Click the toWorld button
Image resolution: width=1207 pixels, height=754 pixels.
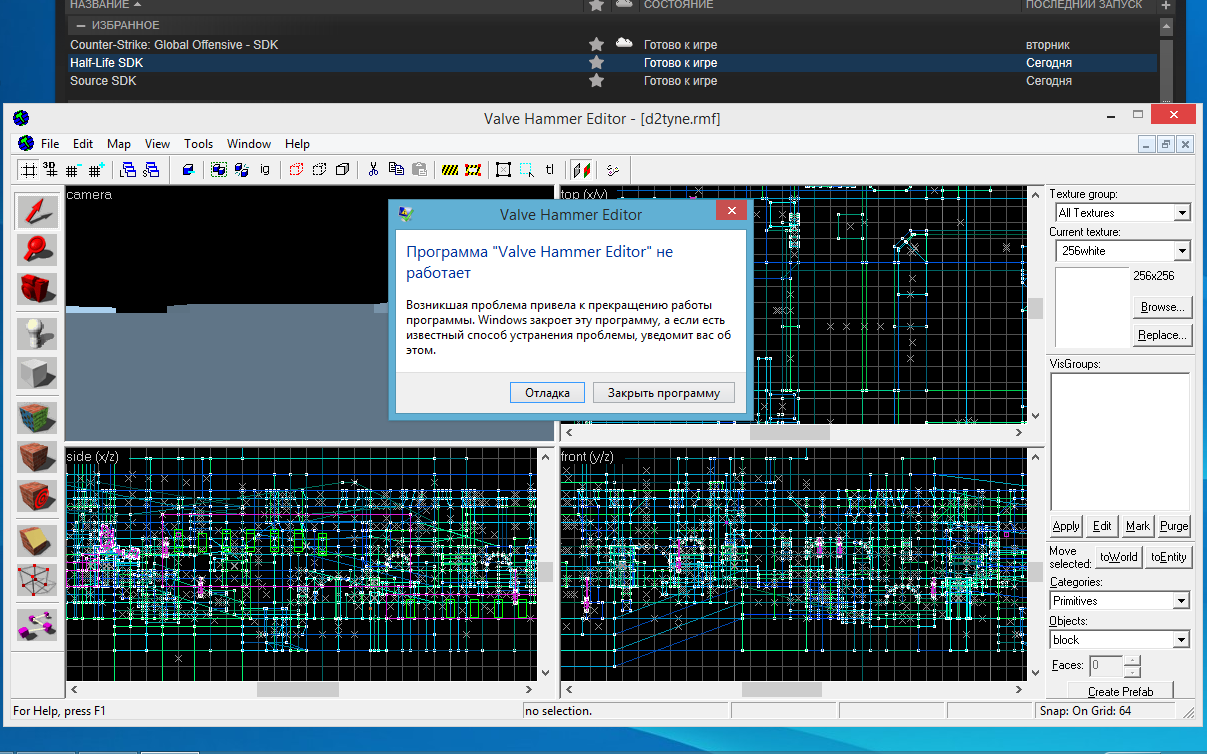[x=1118, y=557]
